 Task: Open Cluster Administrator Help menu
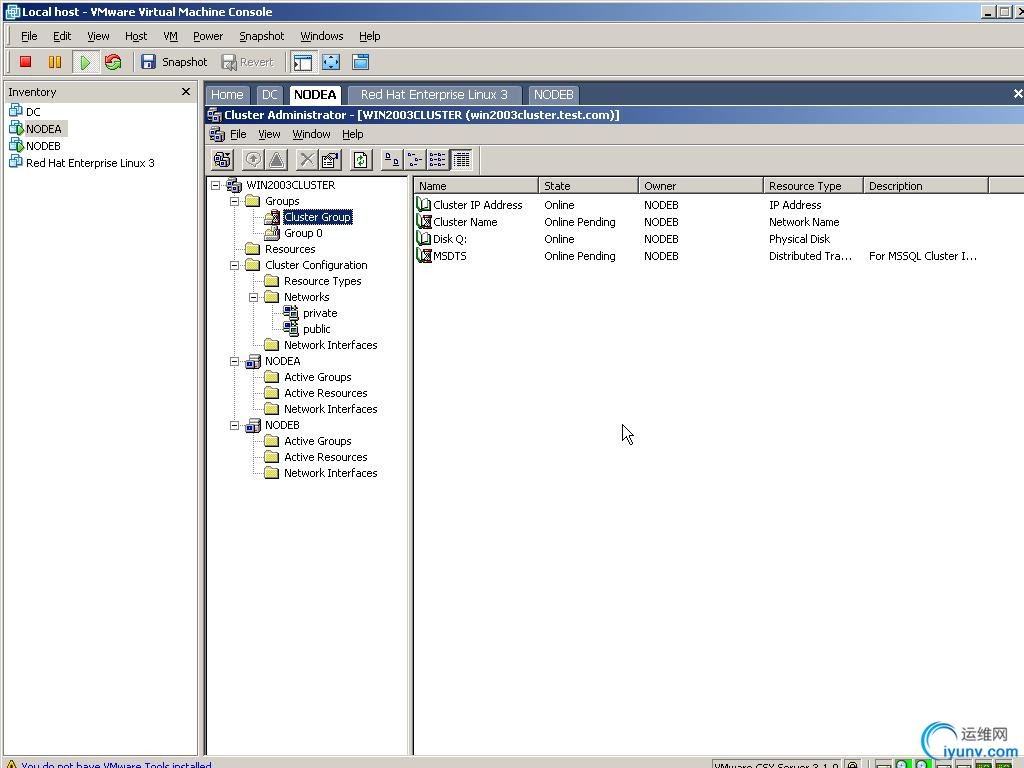[x=353, y=134]
